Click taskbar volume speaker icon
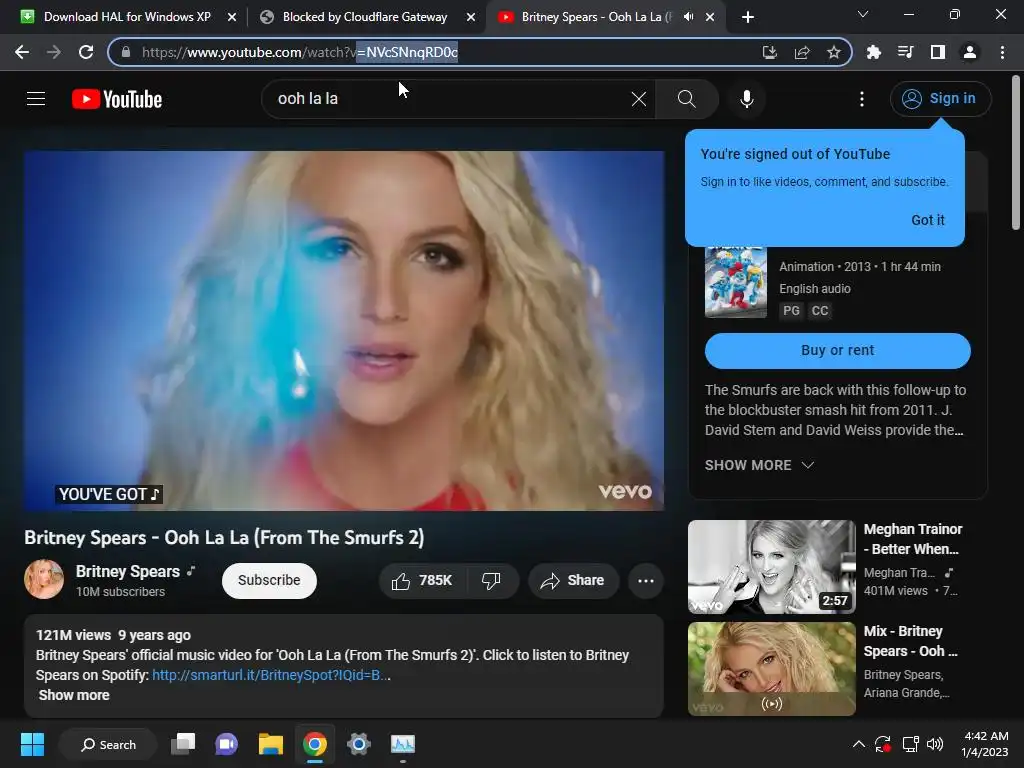This screenshot has width=1024, height=768. coord(935,744)
